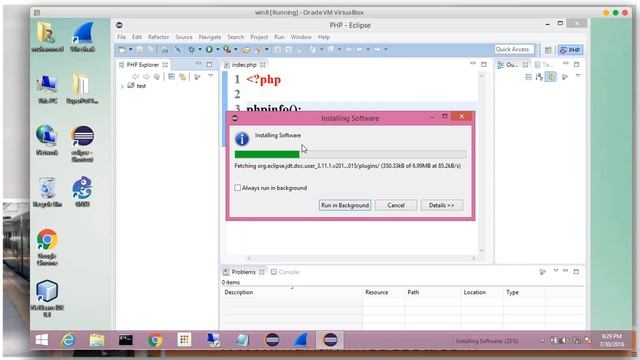The width and height of the screenshot is (640, 360).
Task: Enable Always run in background checkbox
Action: pyautogui.click(x=238, y=188)
